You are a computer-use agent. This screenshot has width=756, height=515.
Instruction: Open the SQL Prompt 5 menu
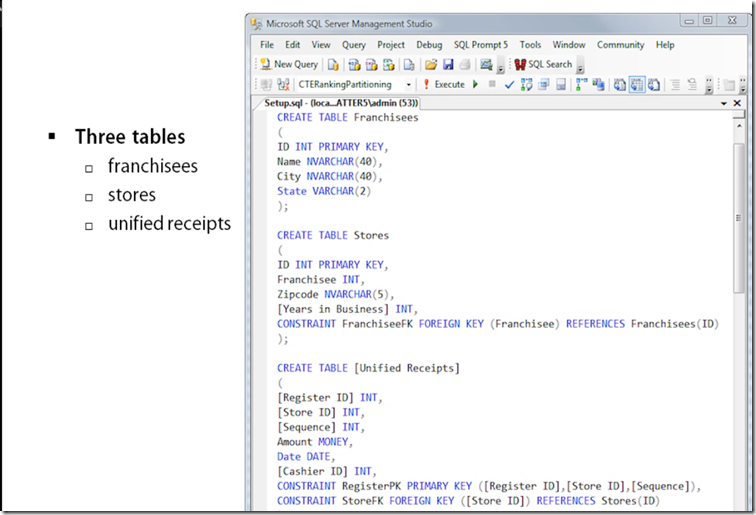pos(480,45)
